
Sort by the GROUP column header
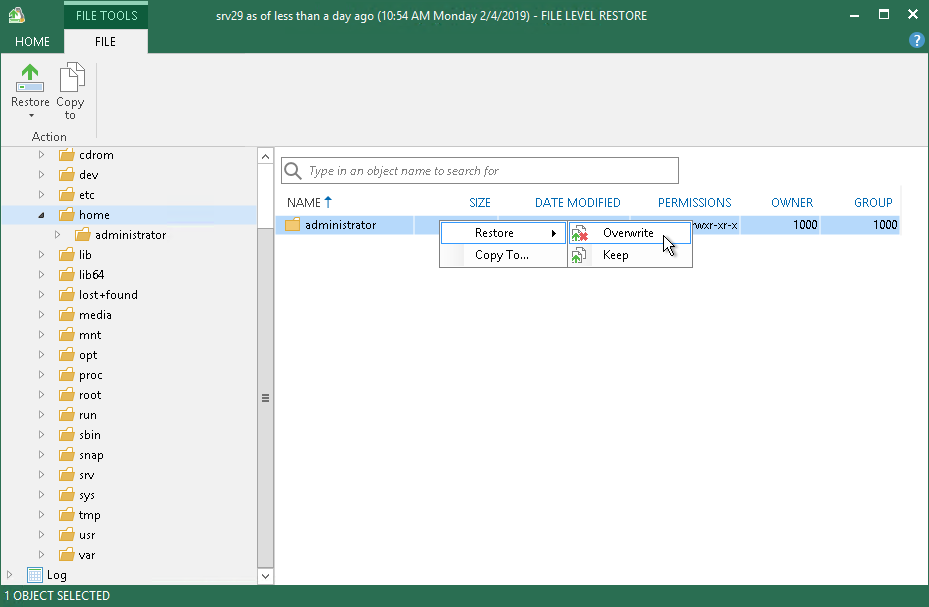[x=873, y=203]
